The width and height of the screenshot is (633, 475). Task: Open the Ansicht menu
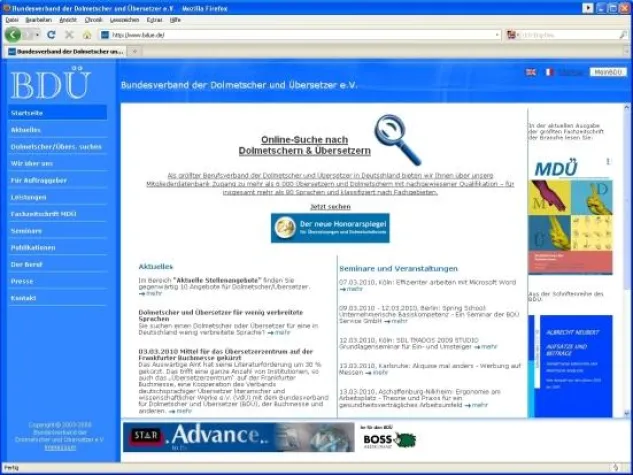point(68,20)
